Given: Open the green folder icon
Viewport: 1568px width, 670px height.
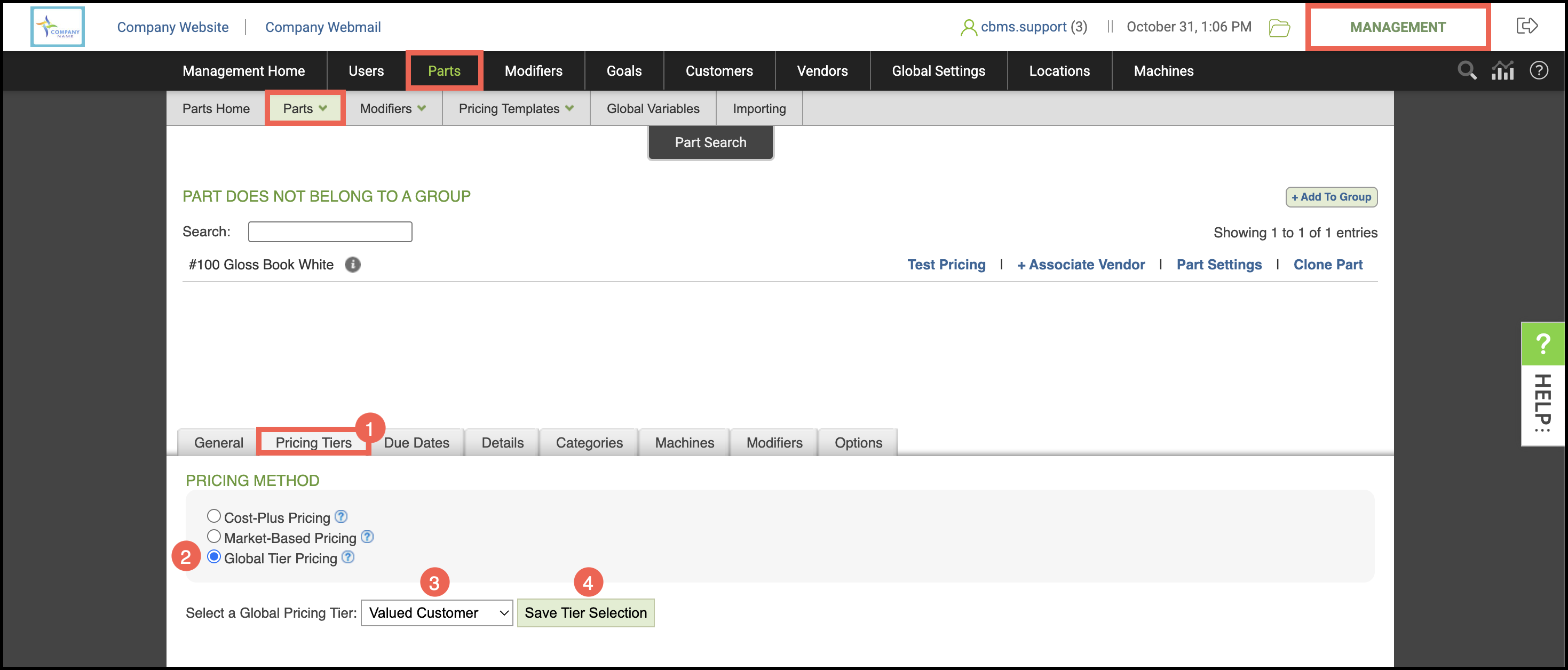Looking at the screenshot, I should click(x=1279, y=27).
